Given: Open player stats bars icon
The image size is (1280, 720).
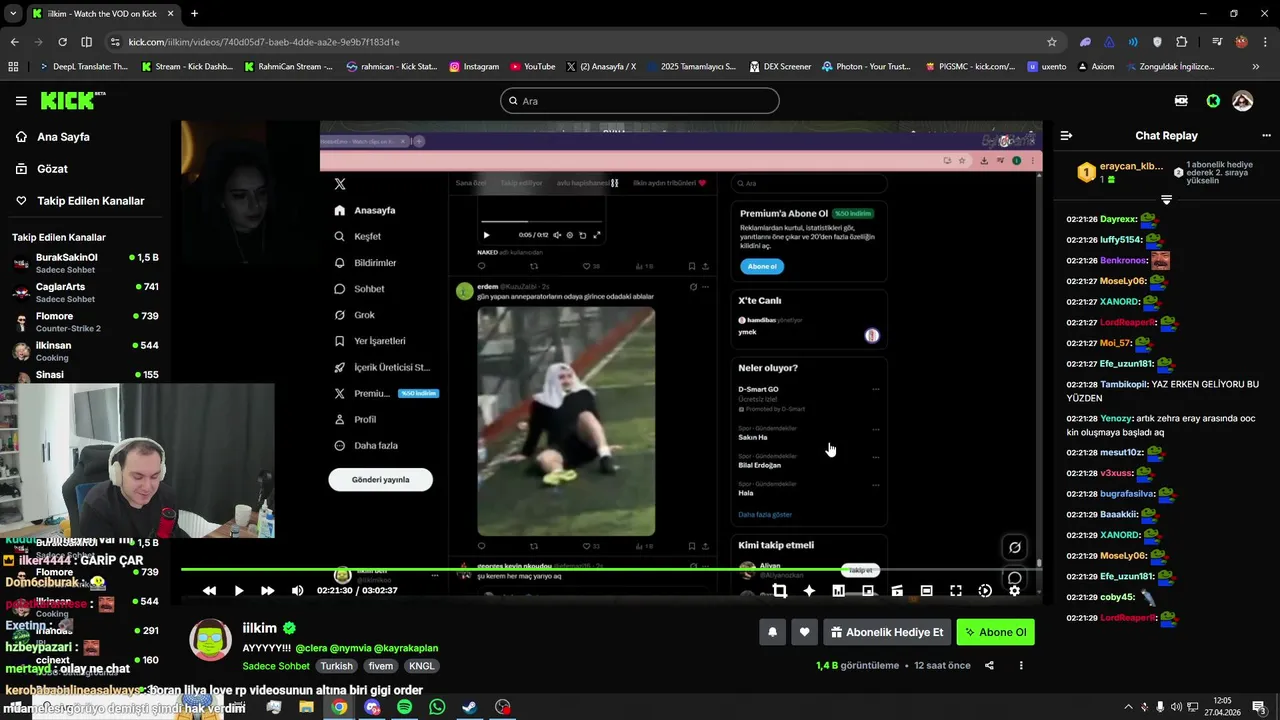Looking at the screenshot, I should click(x=838, y=591).
